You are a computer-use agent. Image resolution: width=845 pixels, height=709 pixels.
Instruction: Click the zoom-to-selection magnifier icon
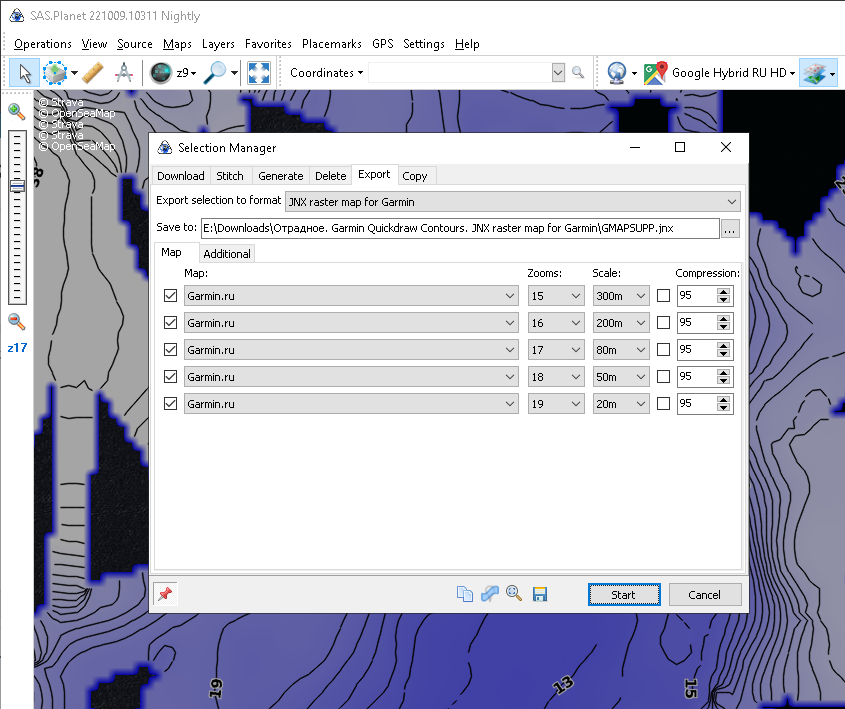coord(514,594)
